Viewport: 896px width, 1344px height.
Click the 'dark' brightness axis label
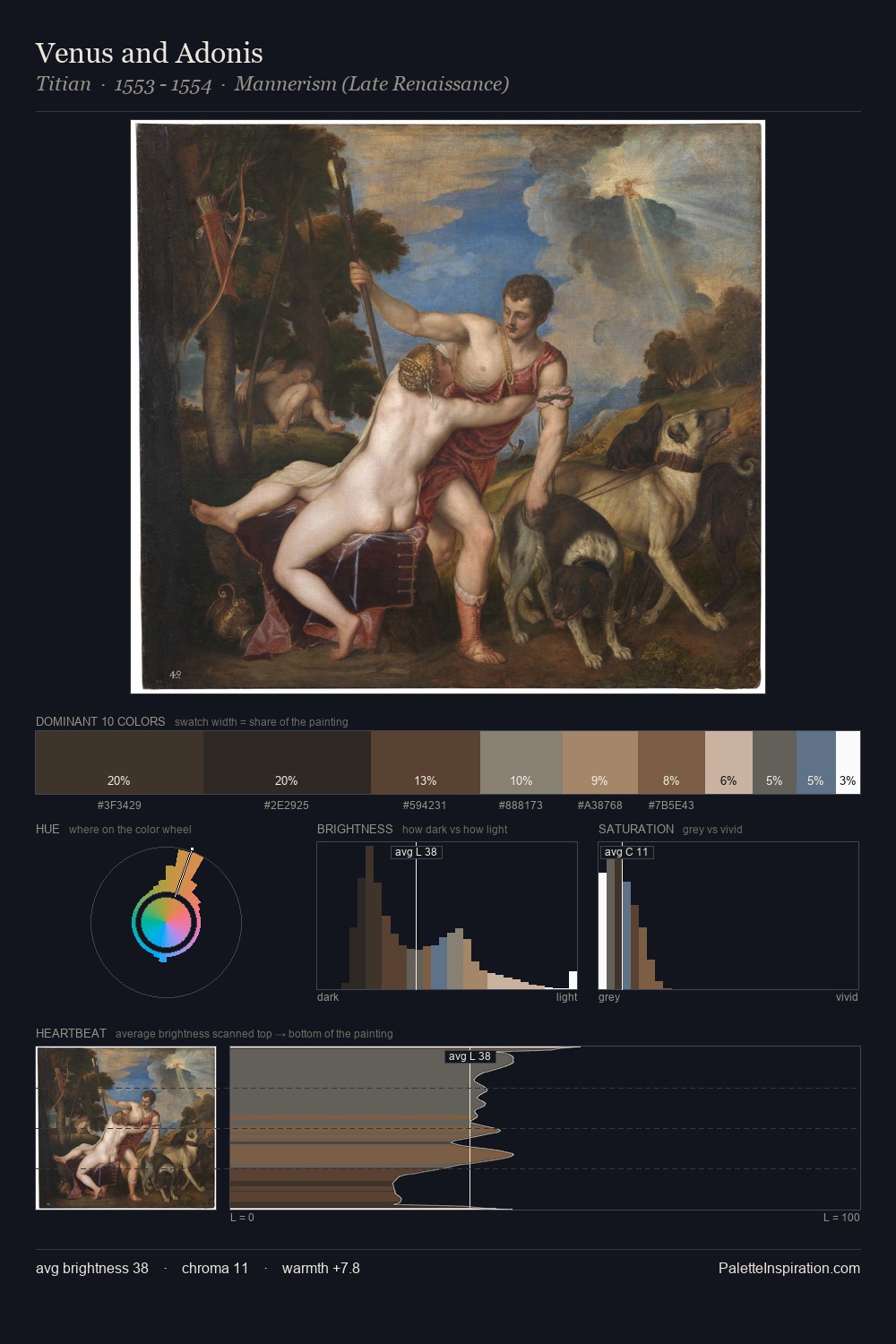[328, 997]
